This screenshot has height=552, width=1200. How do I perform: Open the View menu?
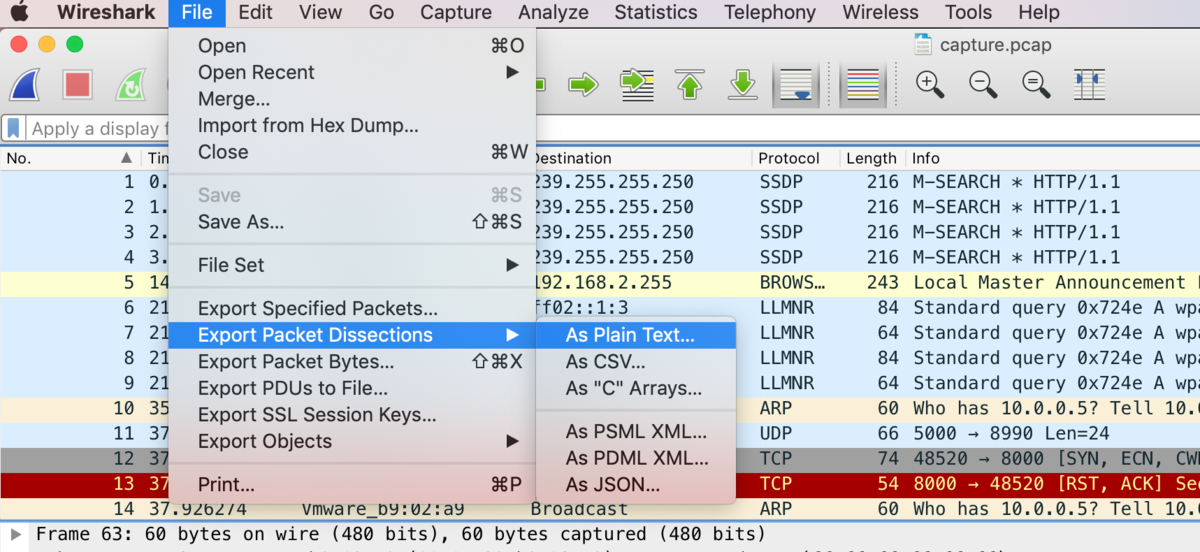coord(320,13)
